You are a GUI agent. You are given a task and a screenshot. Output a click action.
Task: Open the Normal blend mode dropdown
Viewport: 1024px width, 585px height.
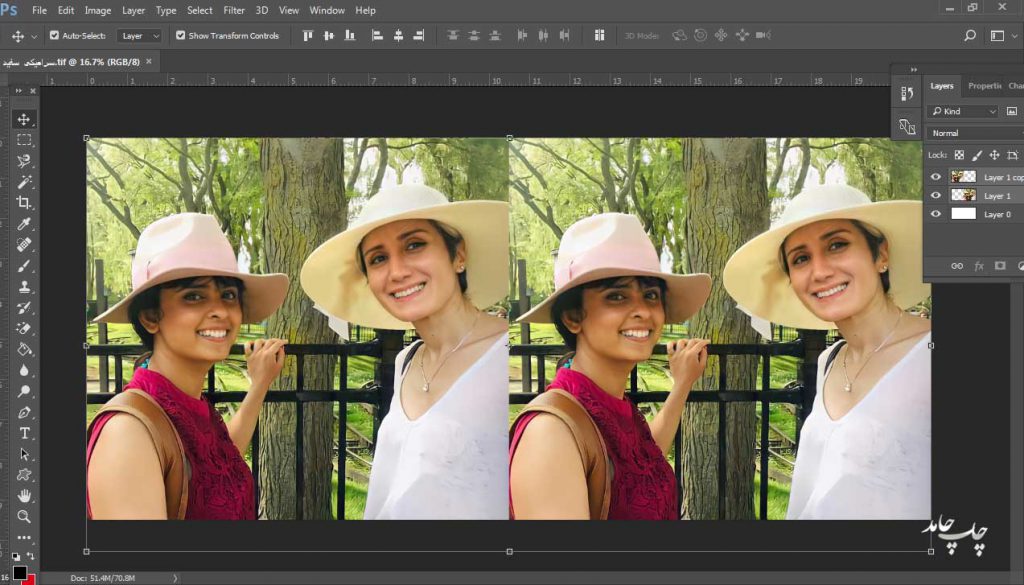click(x=976, y=133)
